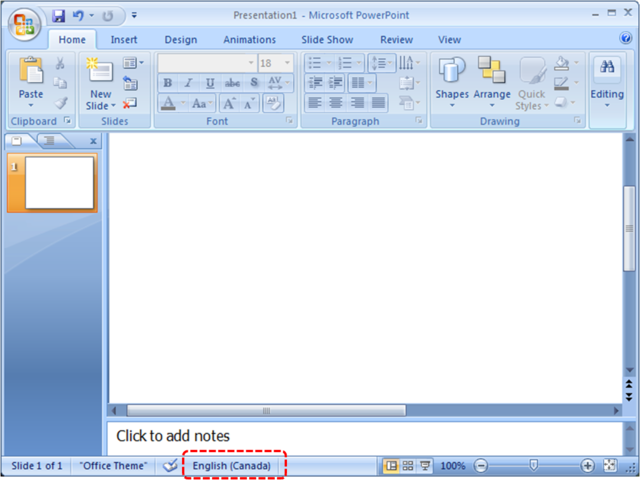This screenshot has width=640, height=480.
Task: Switch to Outline tab in slide pane
Action: pyautogui.click(x=50, y=141)
